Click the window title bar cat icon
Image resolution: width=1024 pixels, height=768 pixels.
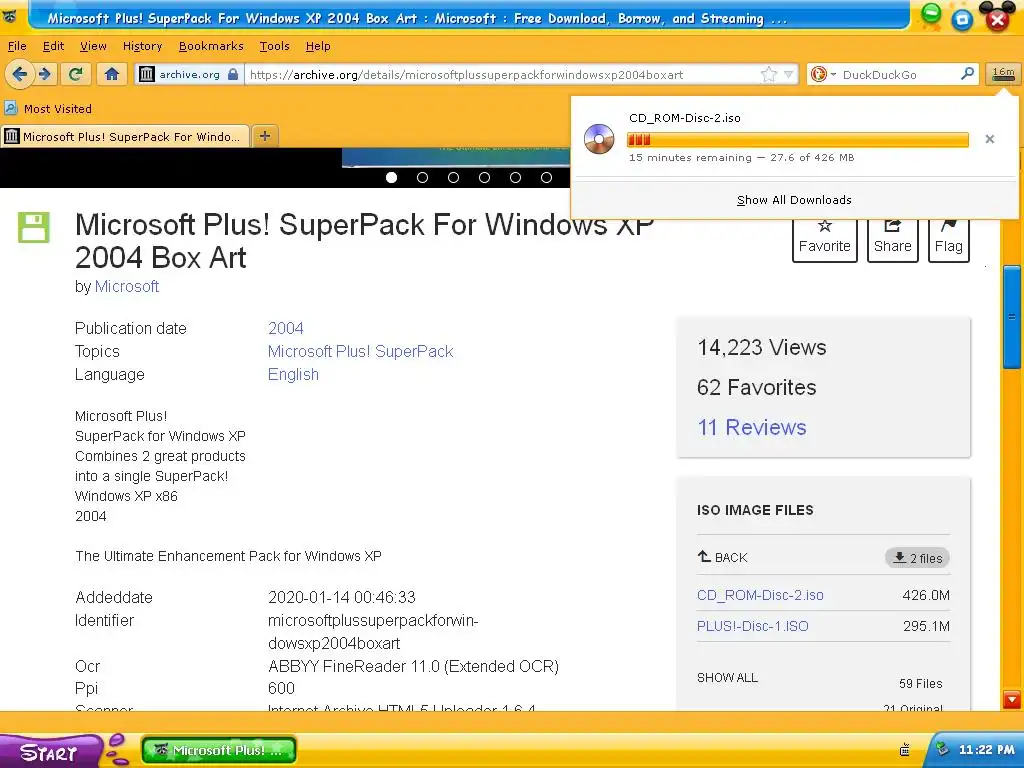coord(10,16)
